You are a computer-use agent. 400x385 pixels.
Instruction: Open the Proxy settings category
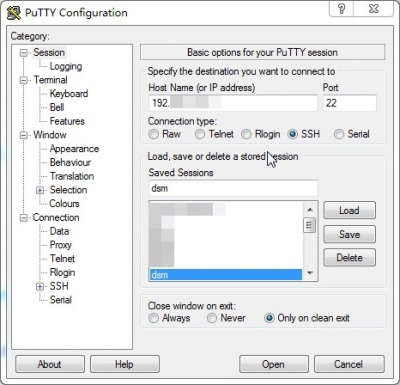tap(61, 245)
